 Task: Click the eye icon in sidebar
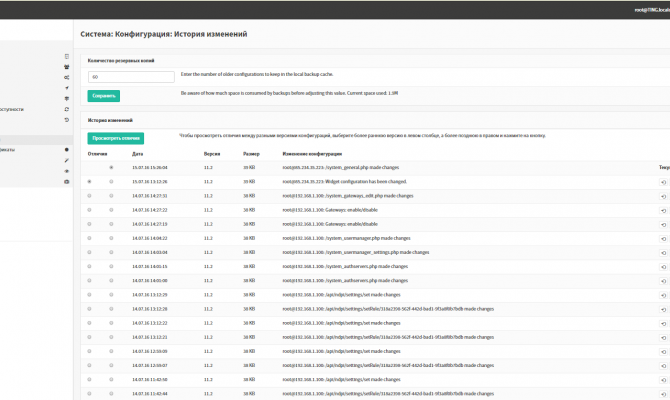point(66,171)
